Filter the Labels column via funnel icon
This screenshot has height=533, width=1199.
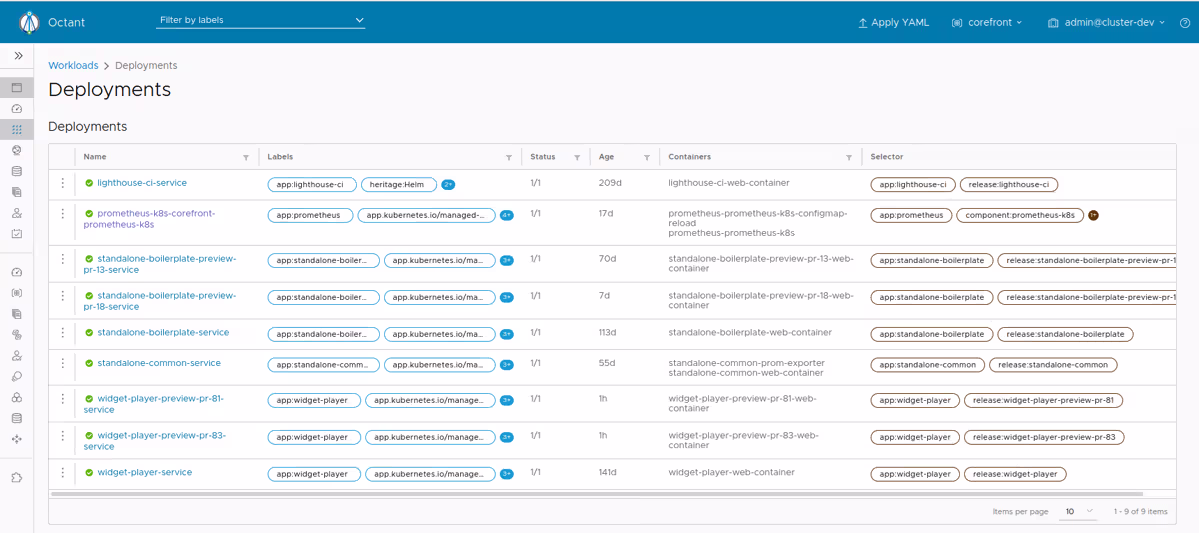[x=509, y=158]
